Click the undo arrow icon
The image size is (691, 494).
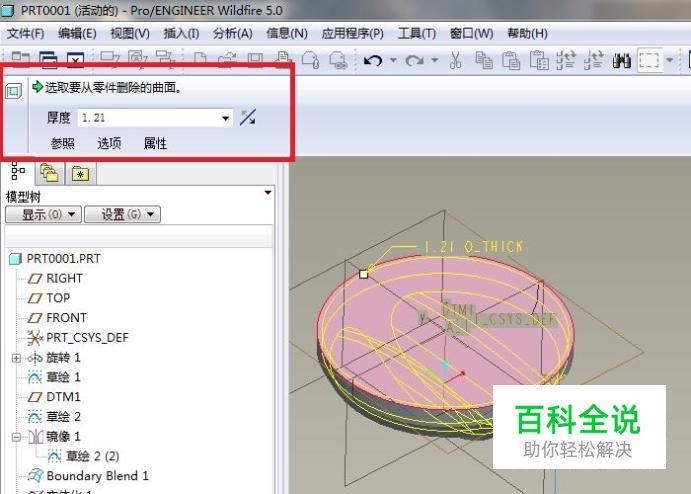[373, 60]
